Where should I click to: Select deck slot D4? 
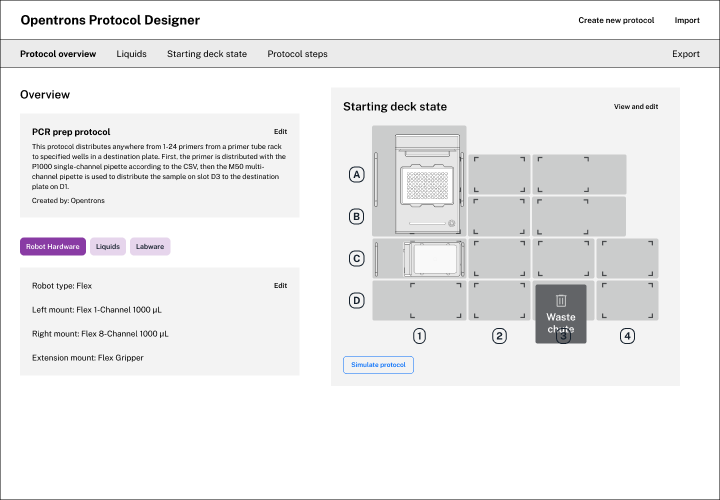point(627,301)
